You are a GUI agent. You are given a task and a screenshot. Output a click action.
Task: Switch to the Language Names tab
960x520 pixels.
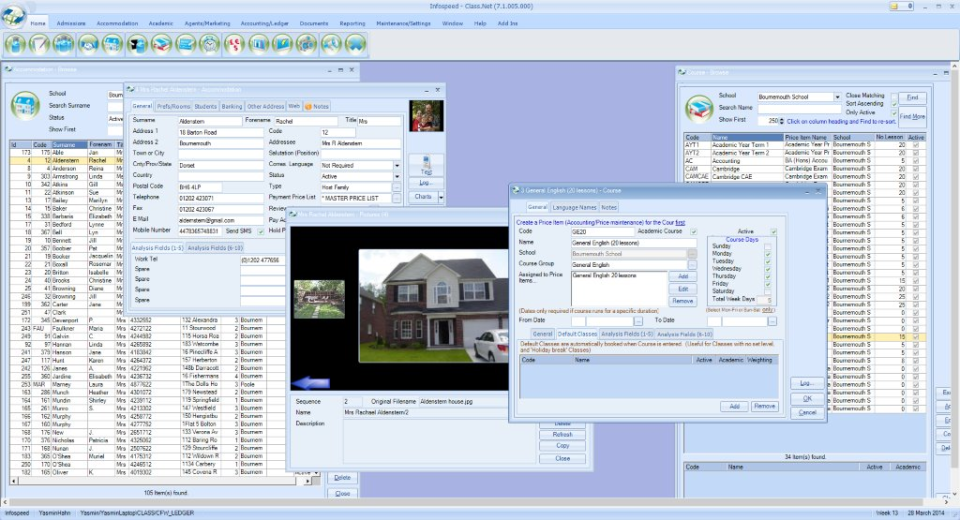[x=573, y=207]
